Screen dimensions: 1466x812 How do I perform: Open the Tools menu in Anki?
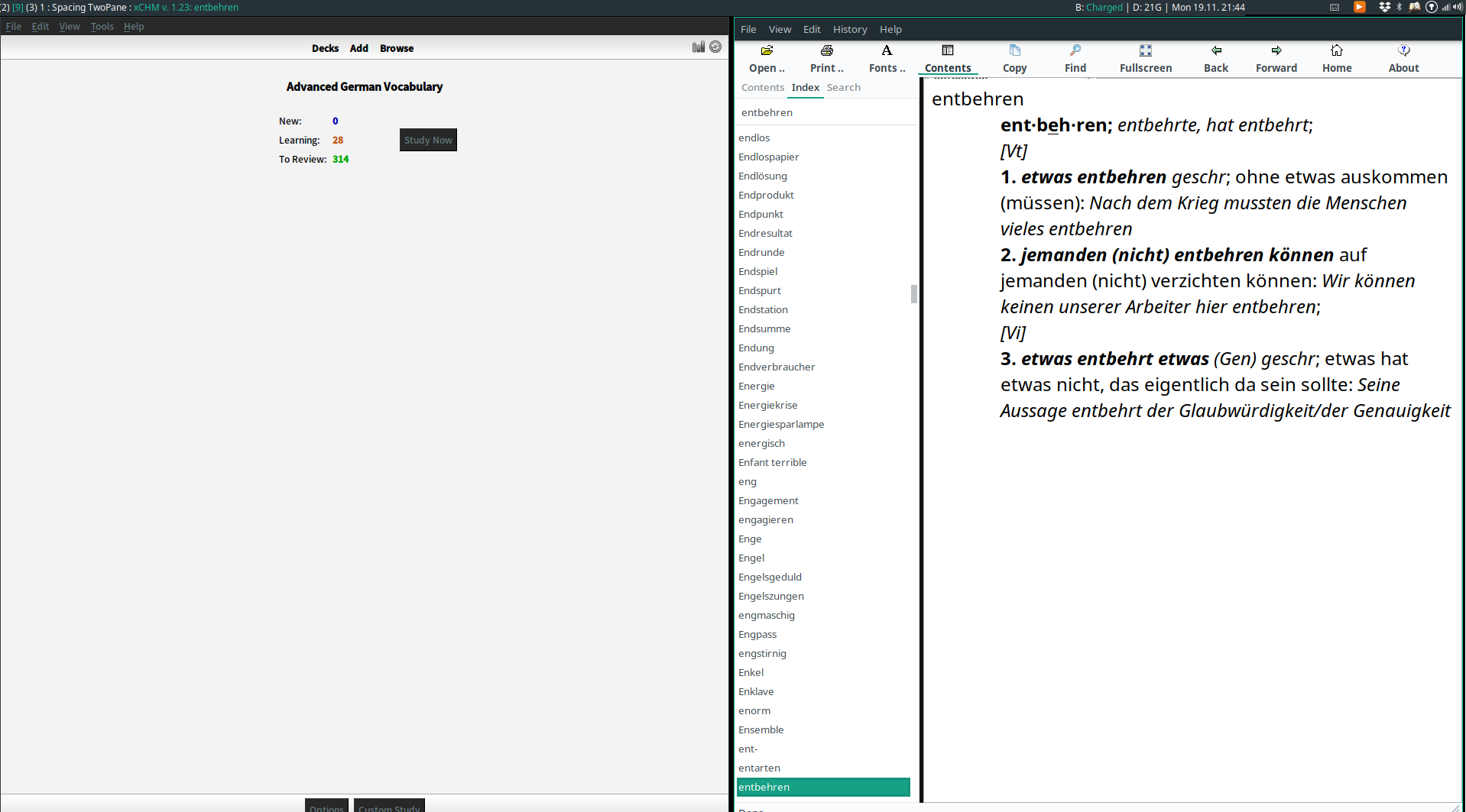point(102,26)
